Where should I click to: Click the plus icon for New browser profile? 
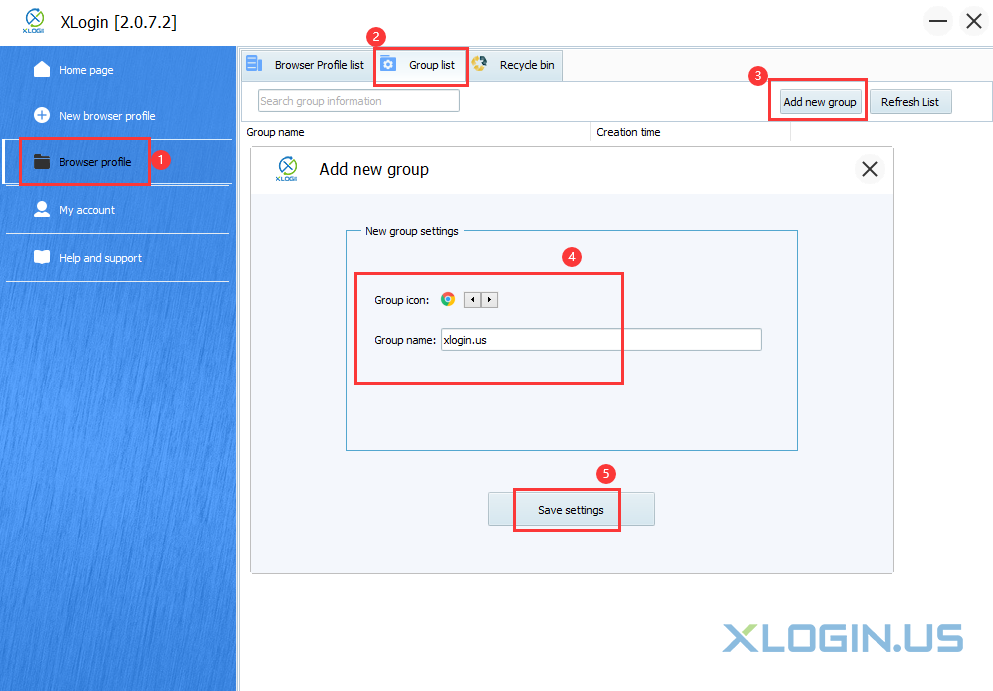(x=42, y=115)
